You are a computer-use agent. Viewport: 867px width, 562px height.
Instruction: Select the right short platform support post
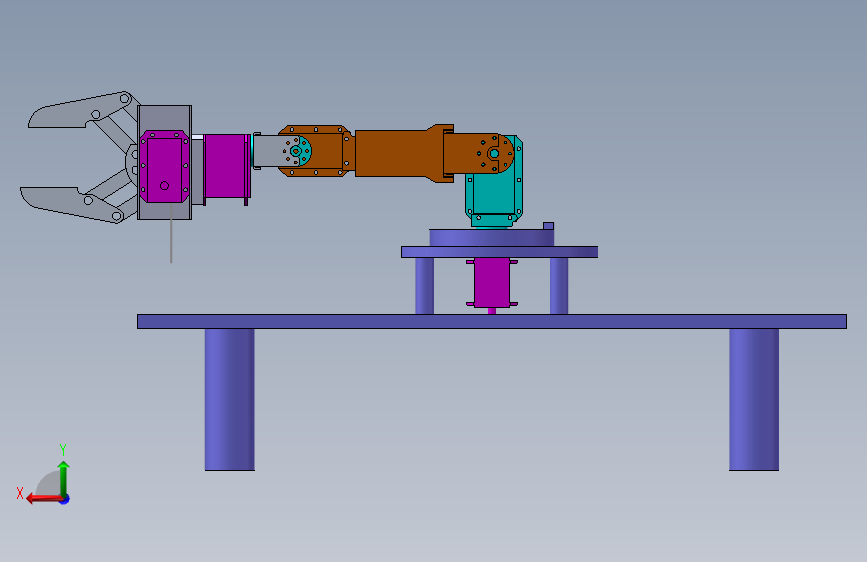(x=558, y=286)
